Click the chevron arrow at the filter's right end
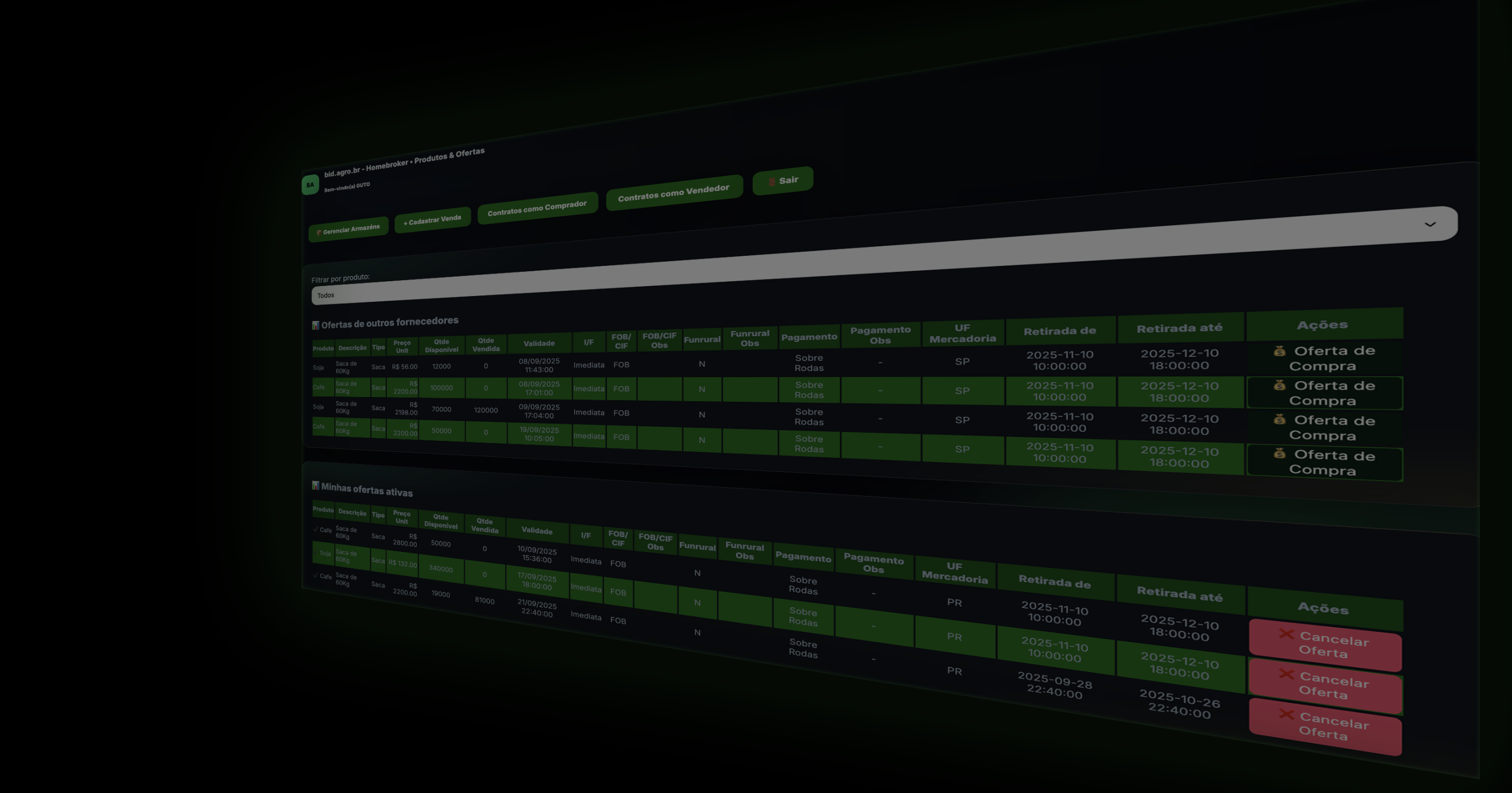The width and height of the screenshot is (1512, 793). click(1430, 225)
